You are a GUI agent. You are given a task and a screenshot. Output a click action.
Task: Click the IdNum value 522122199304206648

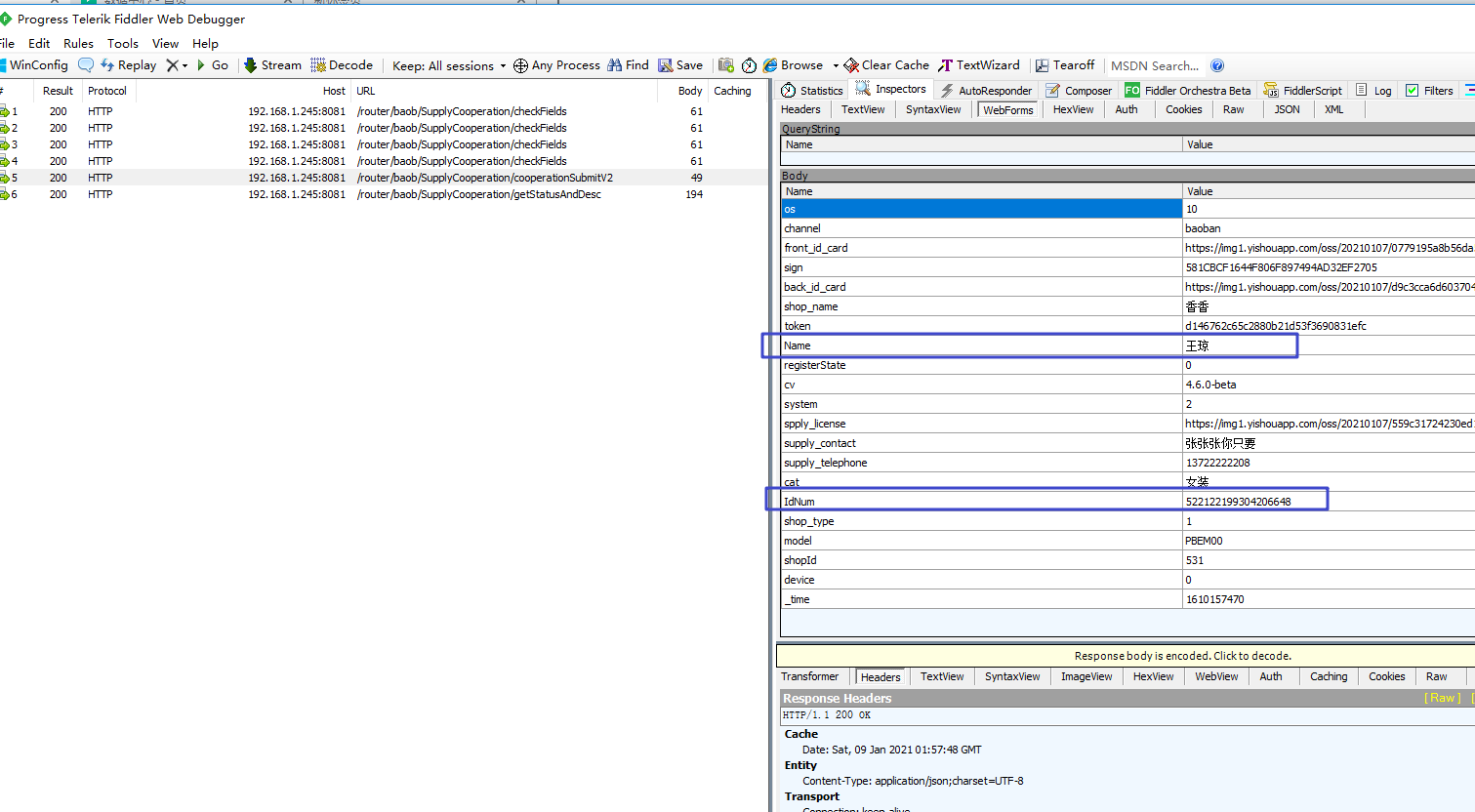pos(1238,502)
